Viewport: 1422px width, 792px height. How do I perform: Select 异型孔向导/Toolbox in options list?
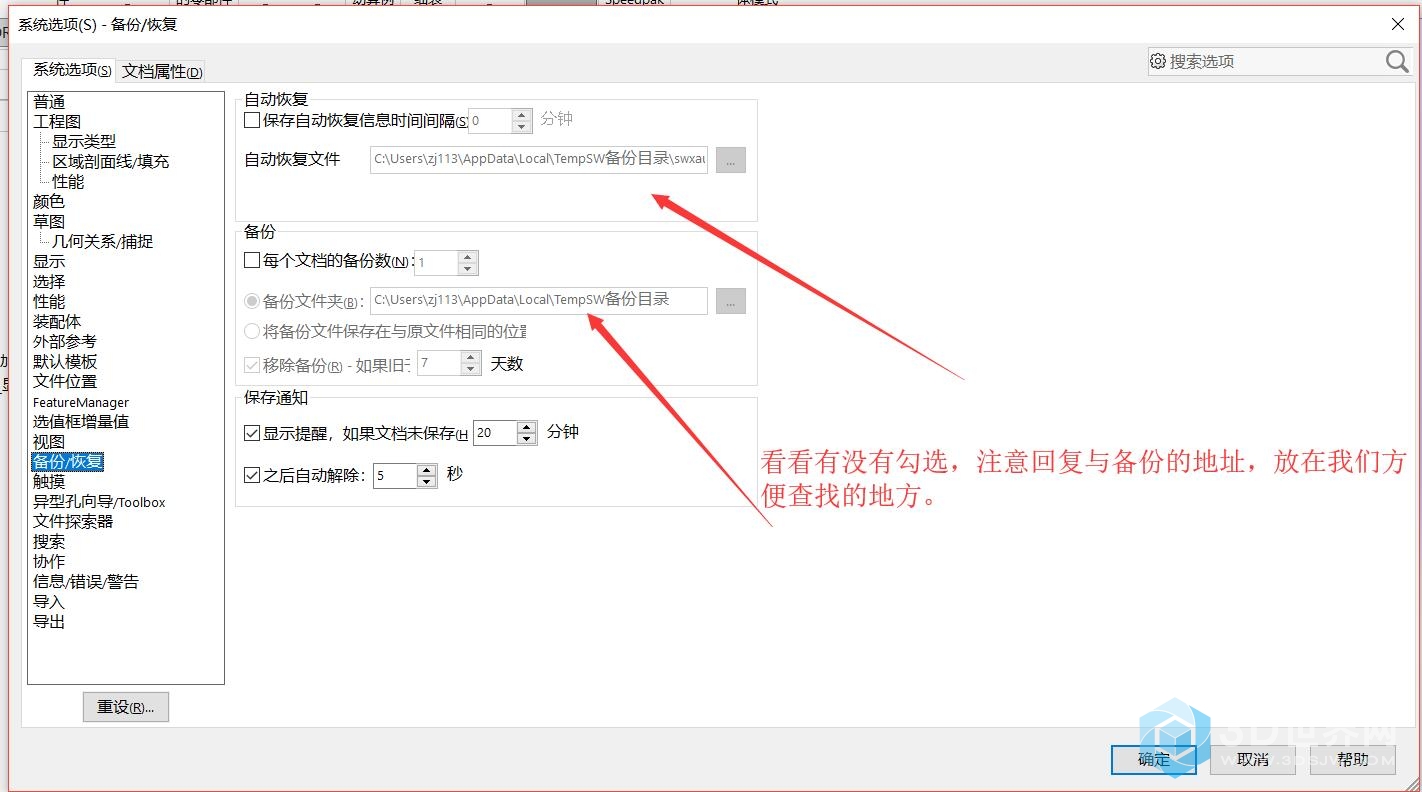tap(99, 502)
